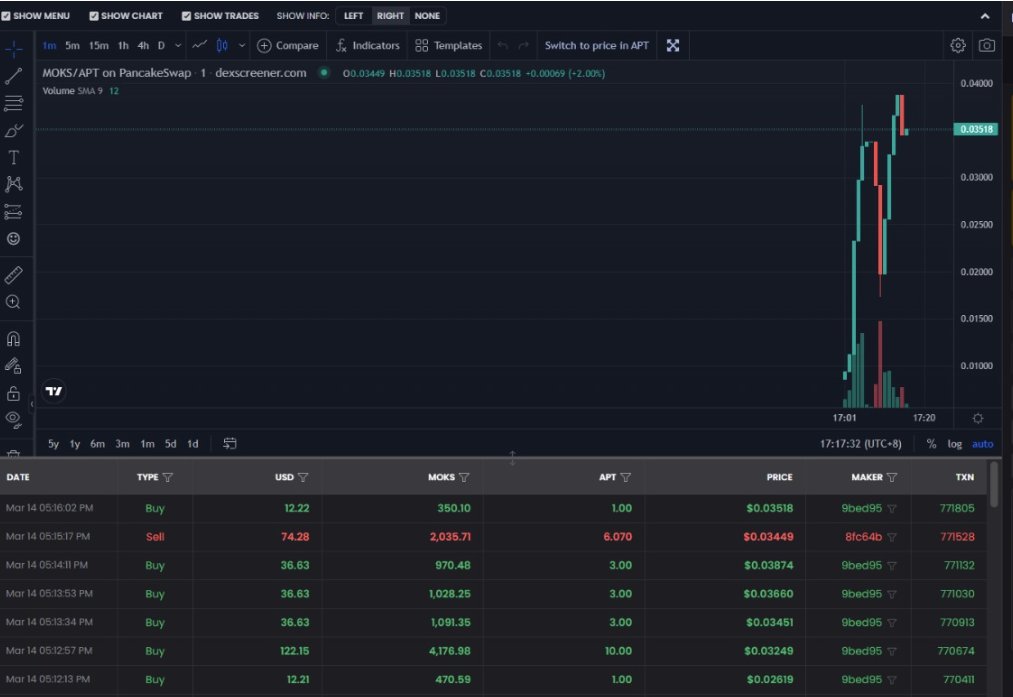The image size is (1013, 697).
Task: Uncheck the SHOW CHART checkbox
Action: point(93,15)
